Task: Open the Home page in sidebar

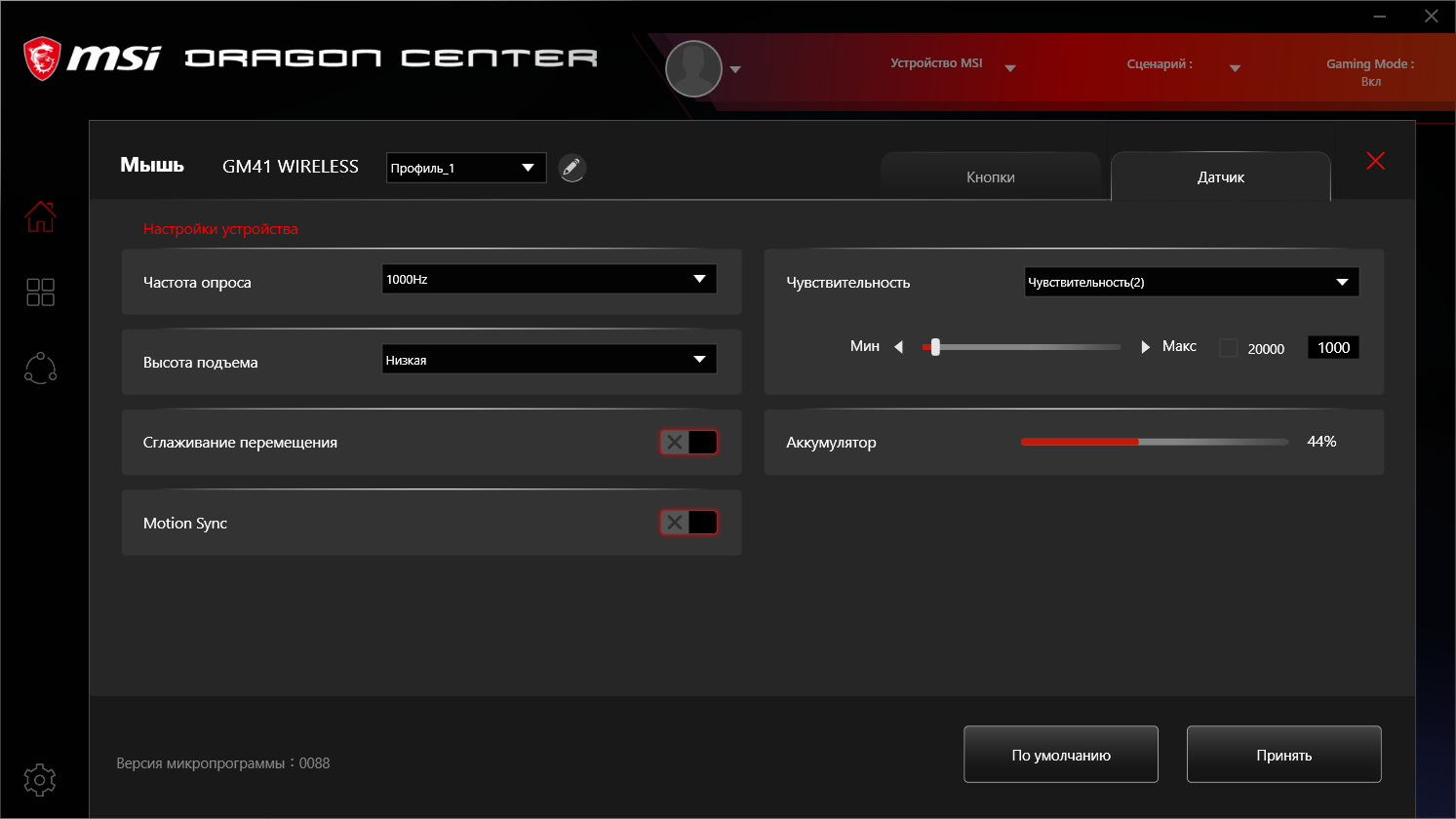Action: click(40, 216)
